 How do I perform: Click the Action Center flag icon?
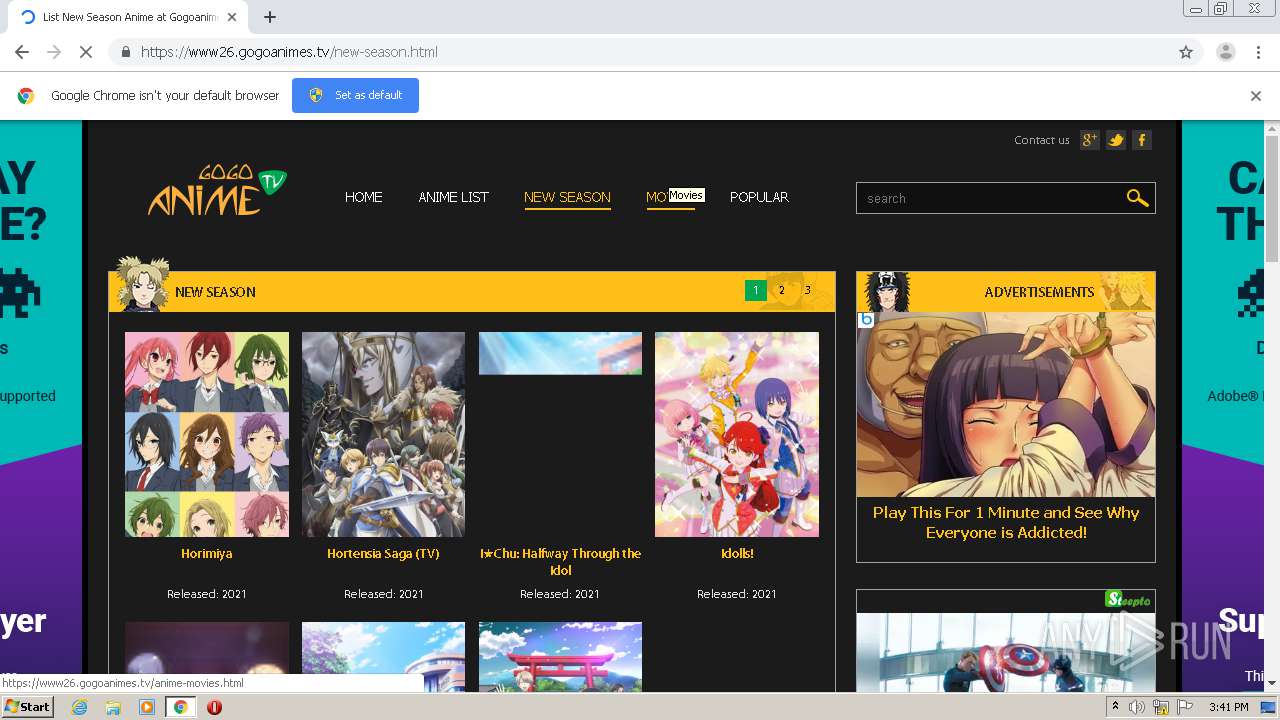click(1185, 707)
